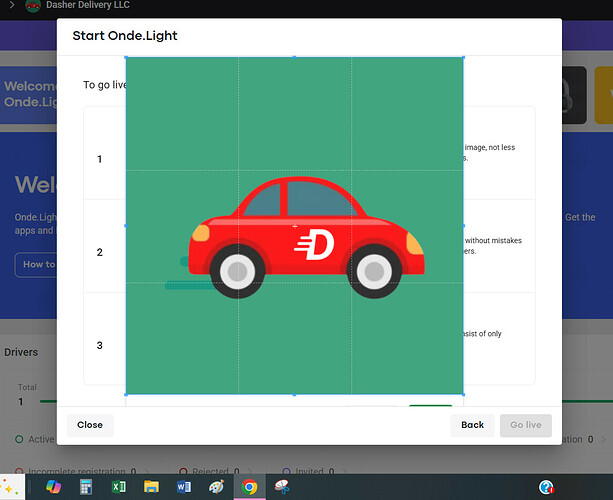Click the Go live button

526,425
